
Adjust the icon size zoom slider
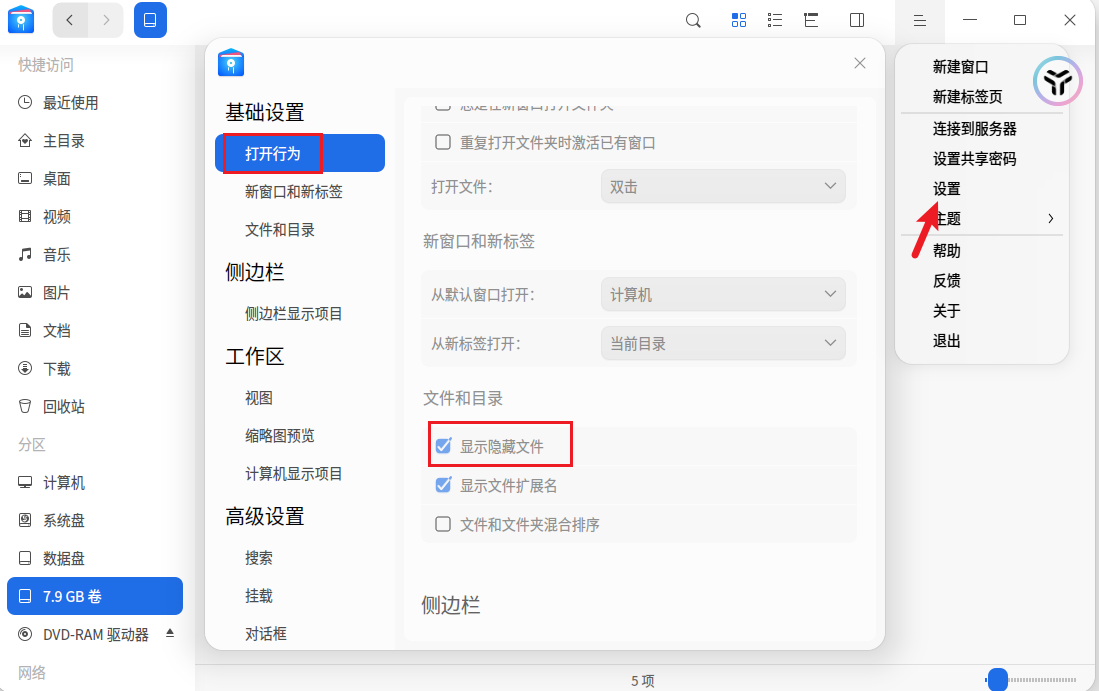(997, 680)
